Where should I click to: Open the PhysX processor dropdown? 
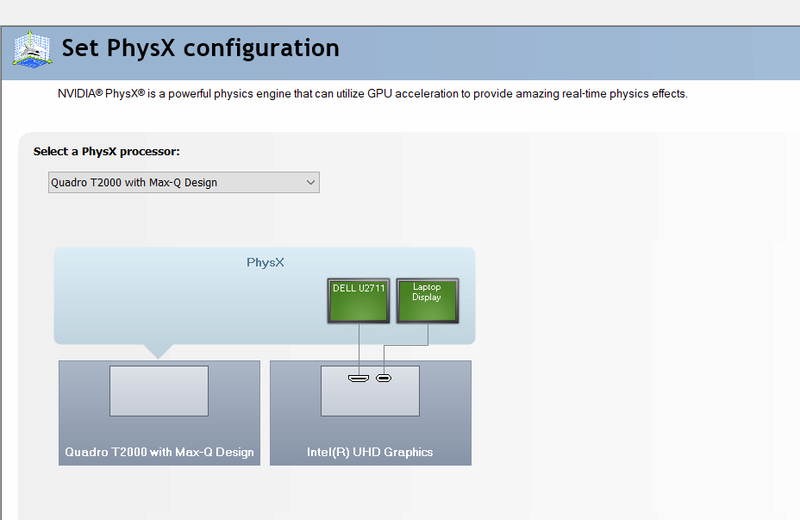[x=184, y=182]
